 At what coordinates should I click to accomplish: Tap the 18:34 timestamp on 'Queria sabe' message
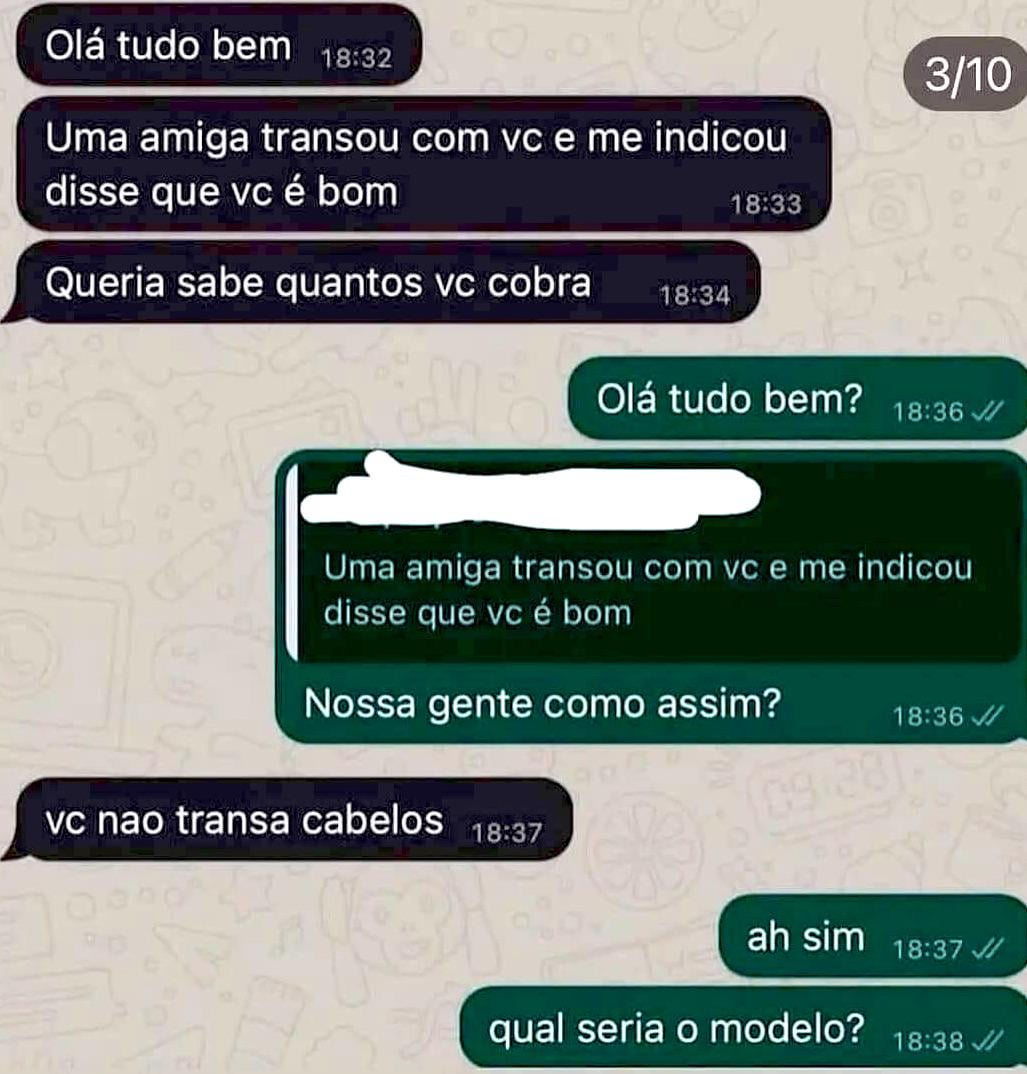click(x=694, y=295)
